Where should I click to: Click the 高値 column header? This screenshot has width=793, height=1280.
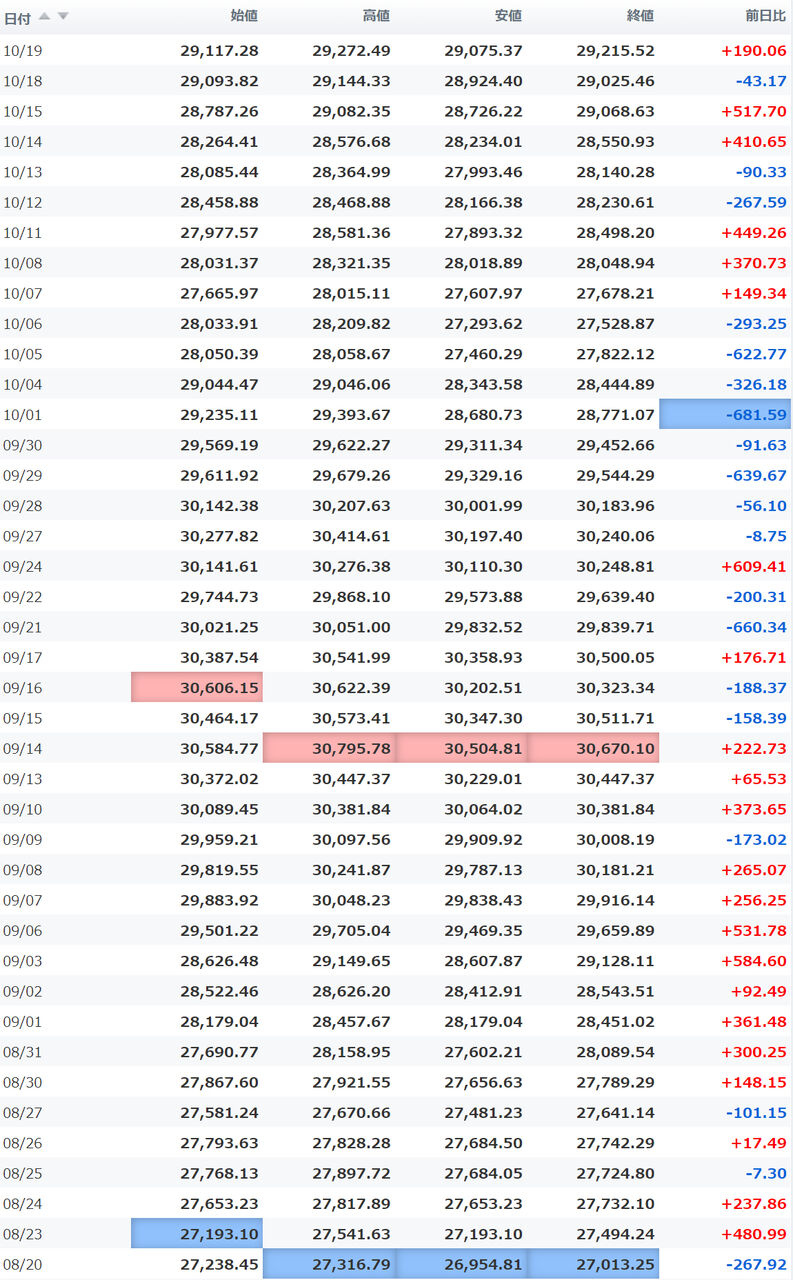pyautogui.click(x=376, y=16)
